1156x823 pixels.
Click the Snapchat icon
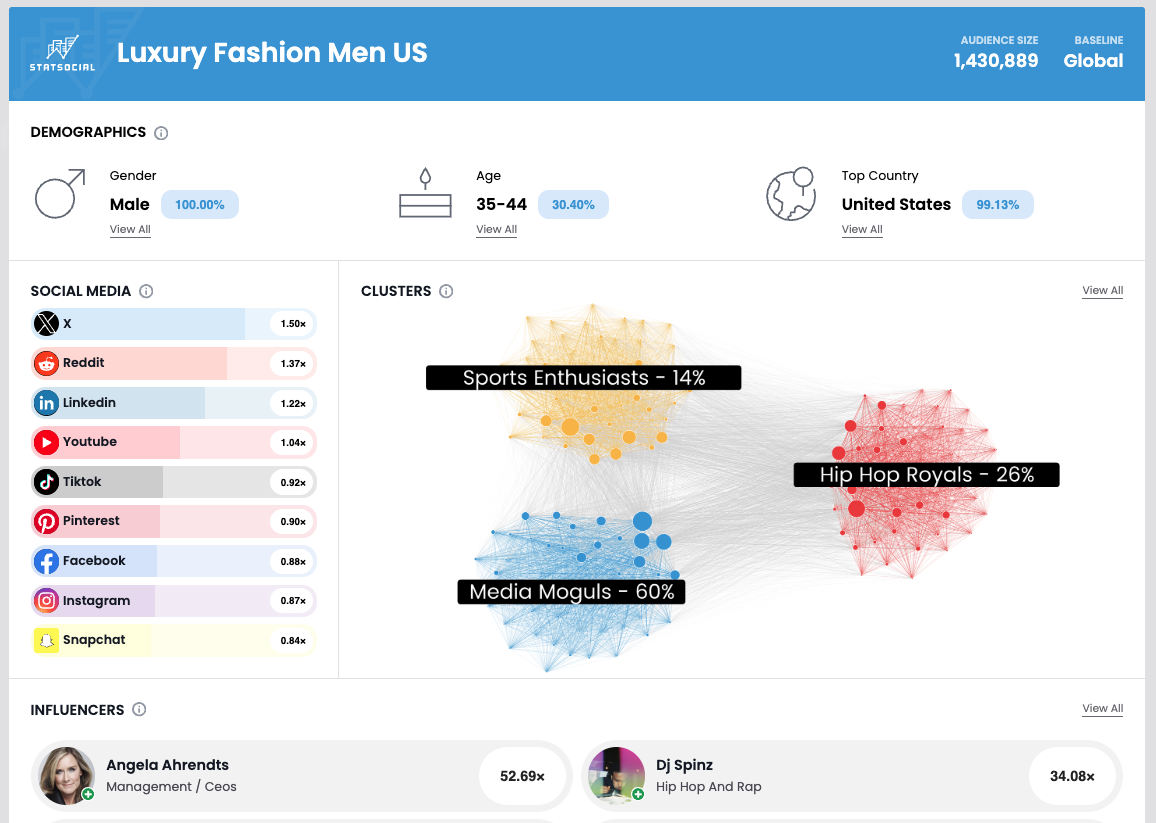46,640
